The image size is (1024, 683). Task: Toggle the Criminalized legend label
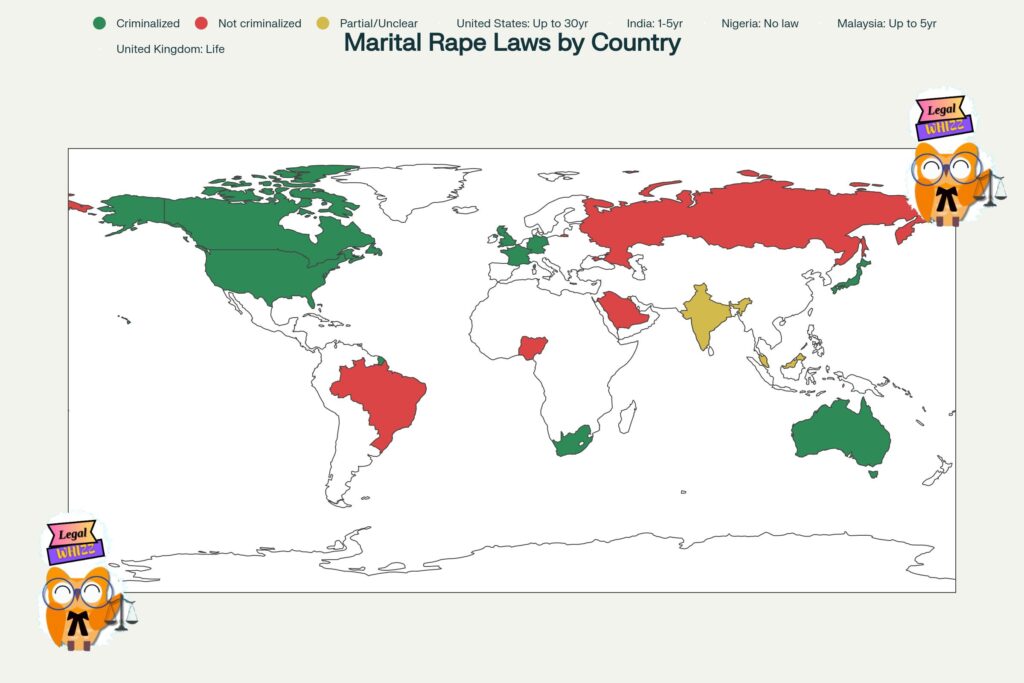tap(148, 23)
